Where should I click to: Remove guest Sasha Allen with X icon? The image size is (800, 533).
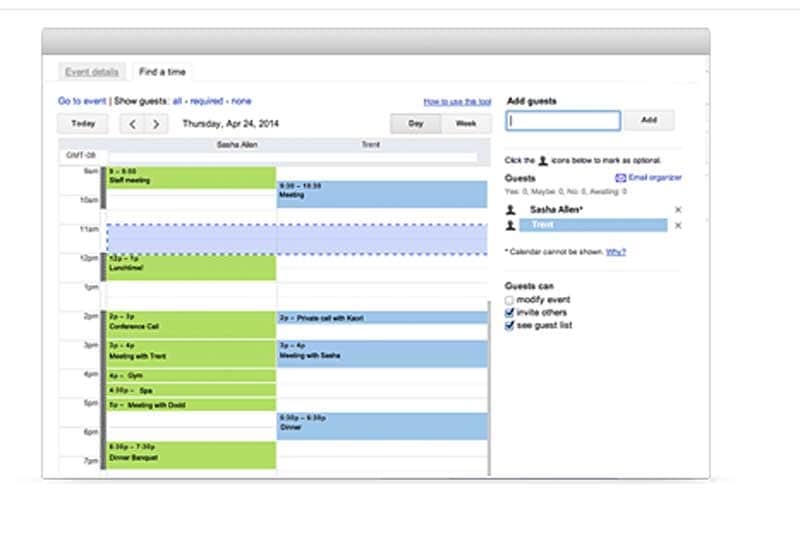678,210
